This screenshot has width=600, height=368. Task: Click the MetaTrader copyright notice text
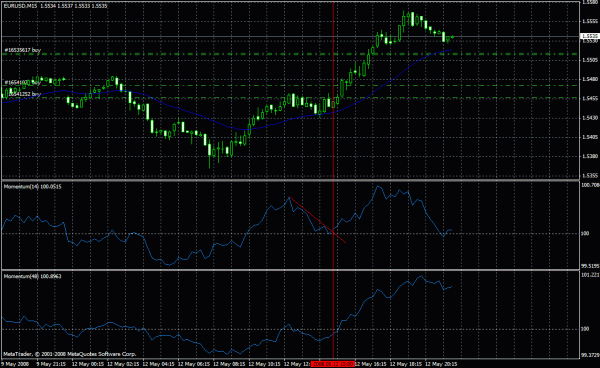(70, 354)
